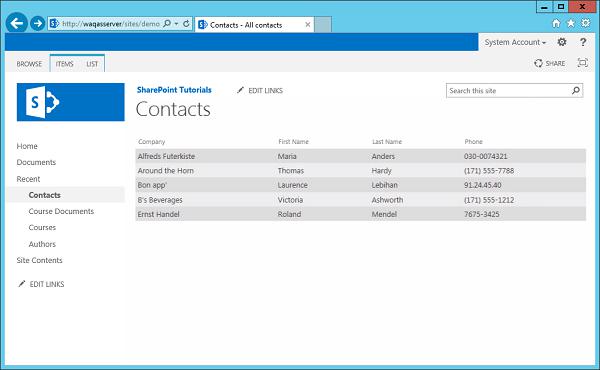Sort by the Company column header
Viewport: 600px width, 370px height.
click(152, 142)
